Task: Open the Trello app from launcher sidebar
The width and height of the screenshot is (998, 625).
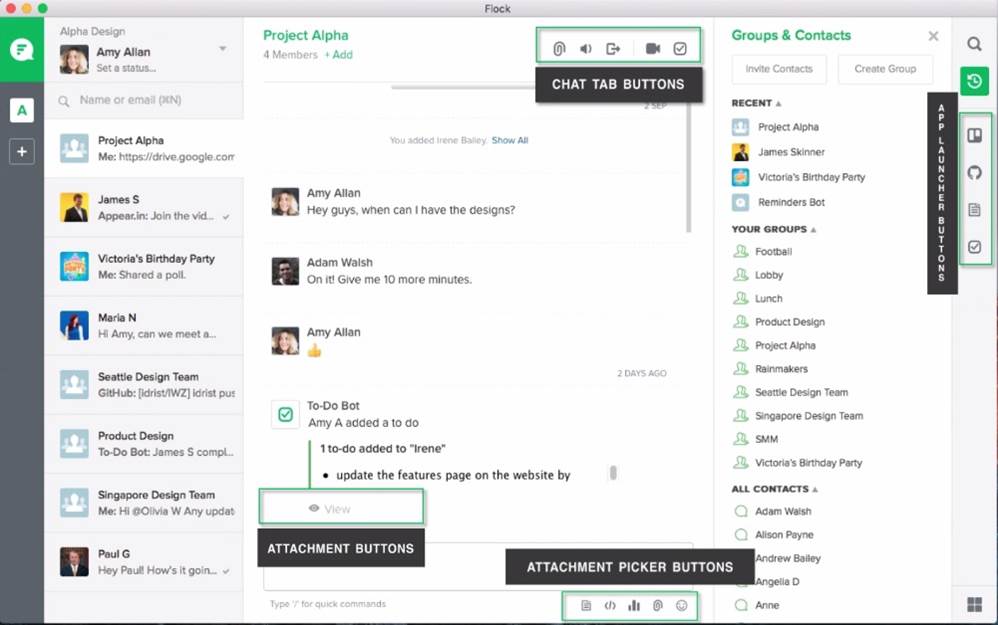Action: pyautogui.click(x=974, y=135)
